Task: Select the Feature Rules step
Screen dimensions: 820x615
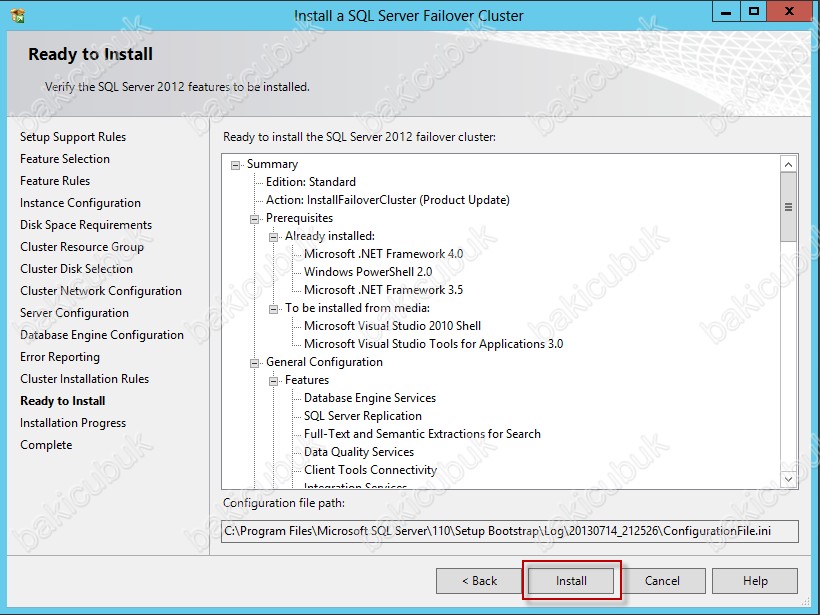Action: 55,181
